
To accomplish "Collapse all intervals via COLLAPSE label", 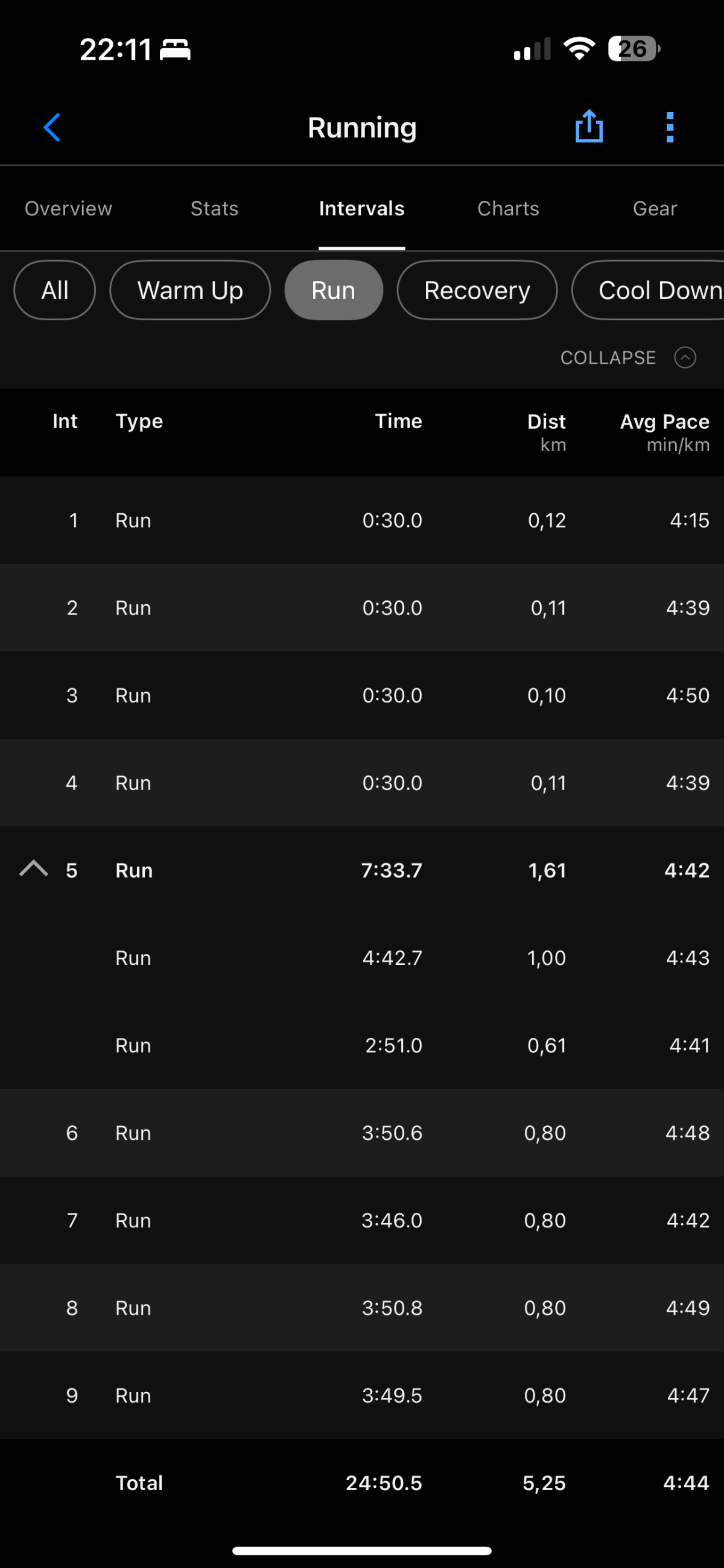I will 608,357.
